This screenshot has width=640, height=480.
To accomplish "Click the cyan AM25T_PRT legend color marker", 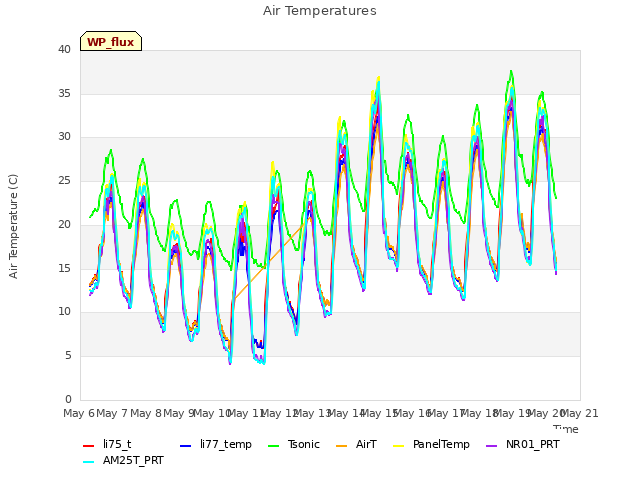I will (x=88, y=462).
